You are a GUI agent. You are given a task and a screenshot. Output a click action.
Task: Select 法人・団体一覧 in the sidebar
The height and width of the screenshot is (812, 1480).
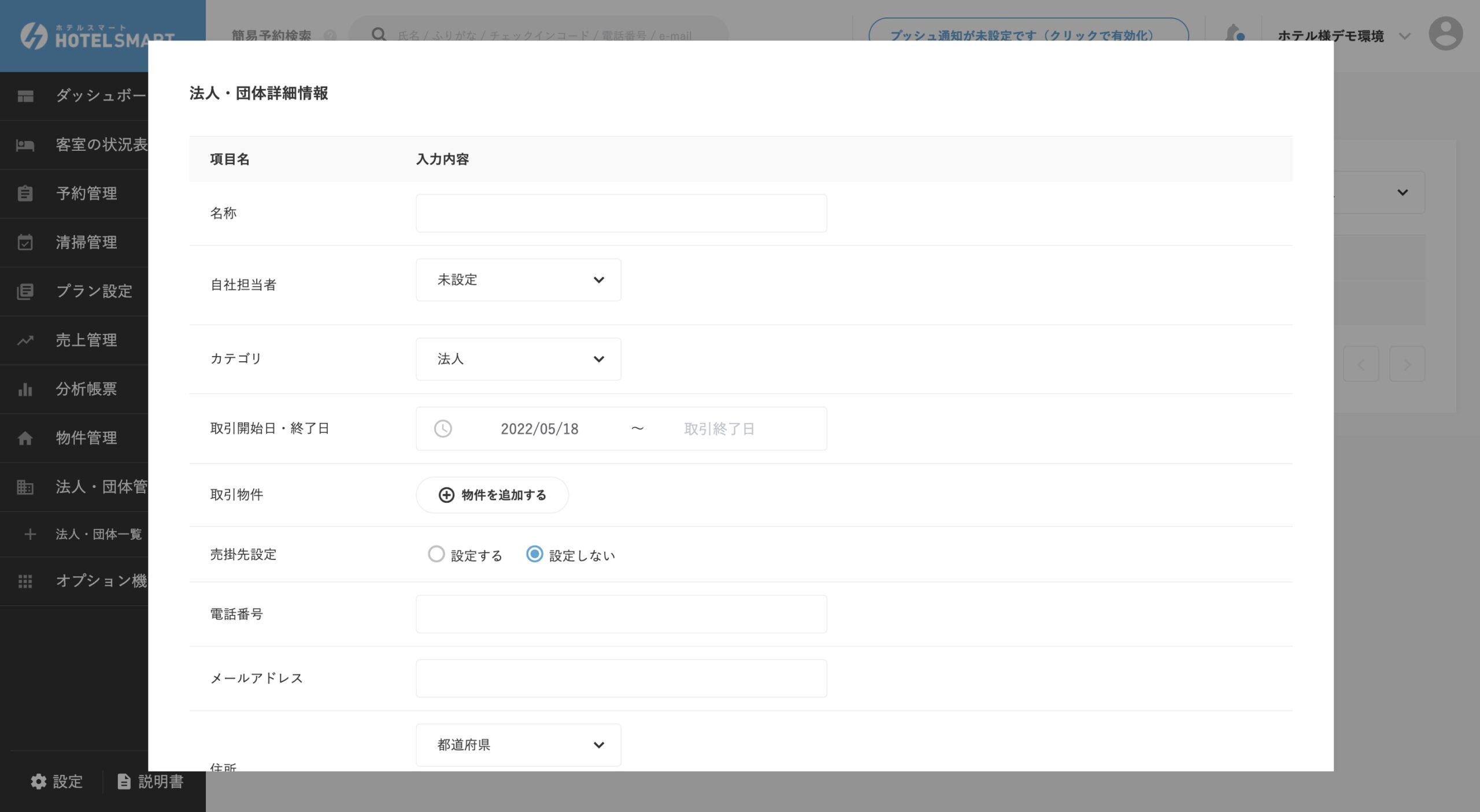[97, 535]
